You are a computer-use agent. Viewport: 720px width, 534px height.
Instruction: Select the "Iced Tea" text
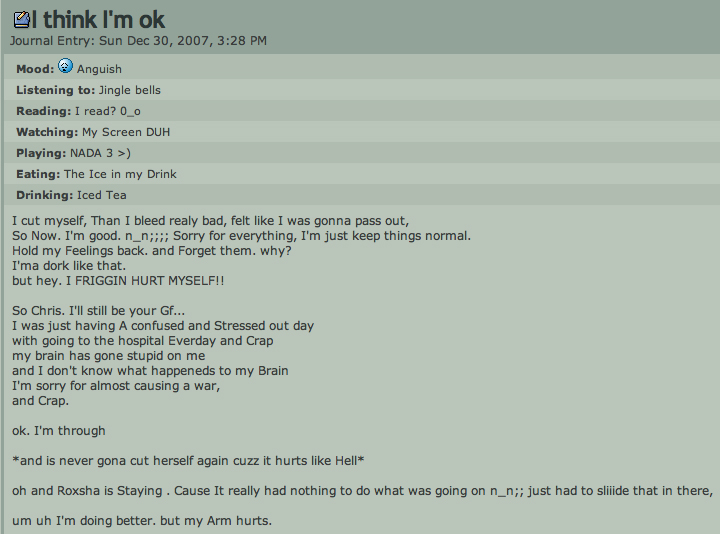click(102, 195)
